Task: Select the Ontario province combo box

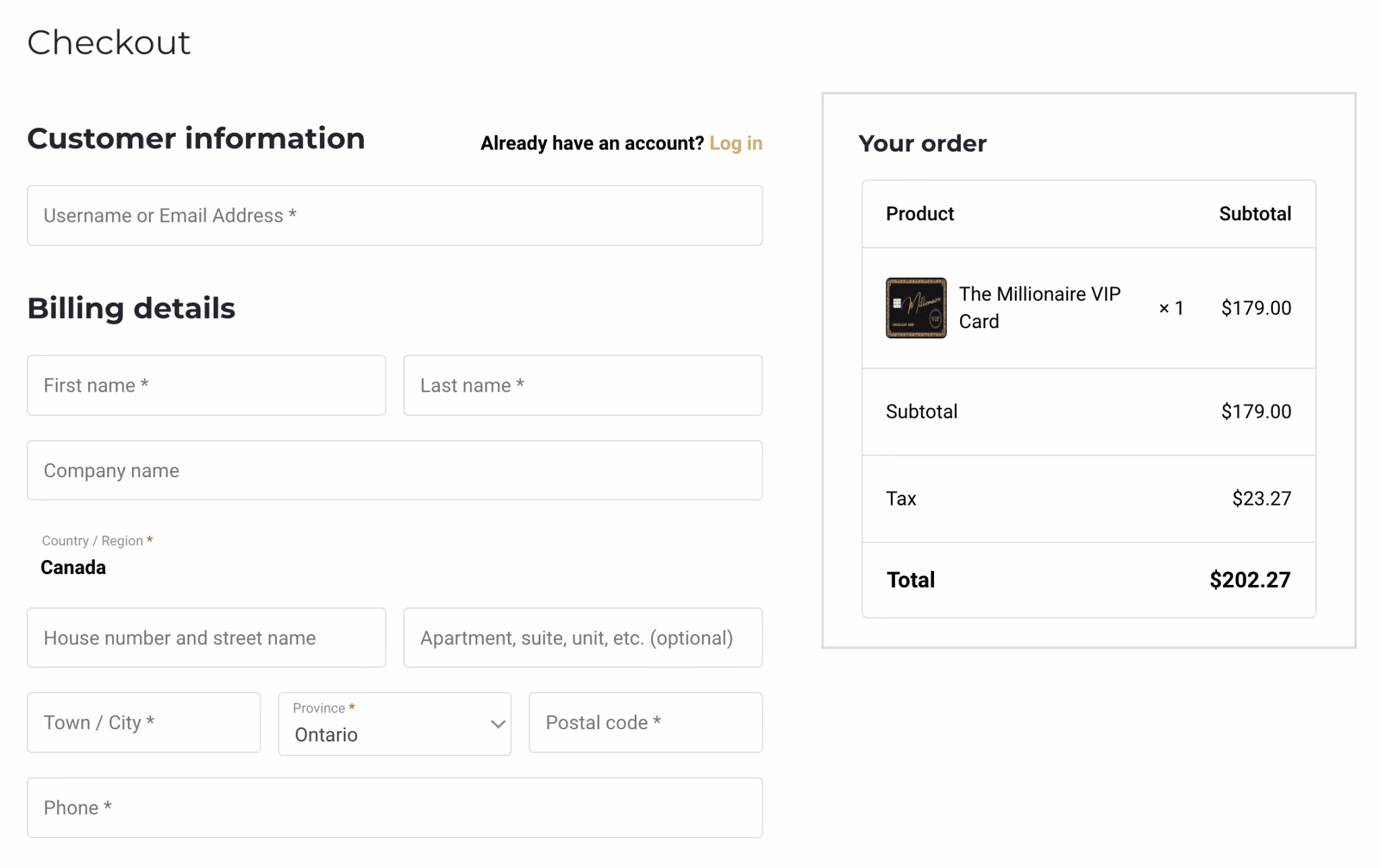Action: point(395,724)
